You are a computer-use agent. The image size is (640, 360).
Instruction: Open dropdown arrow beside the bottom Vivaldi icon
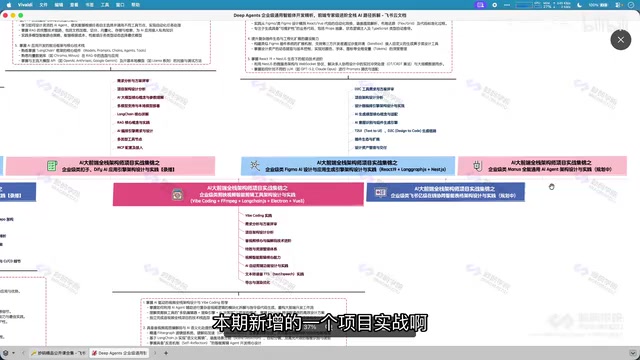(x=13, y=353)
